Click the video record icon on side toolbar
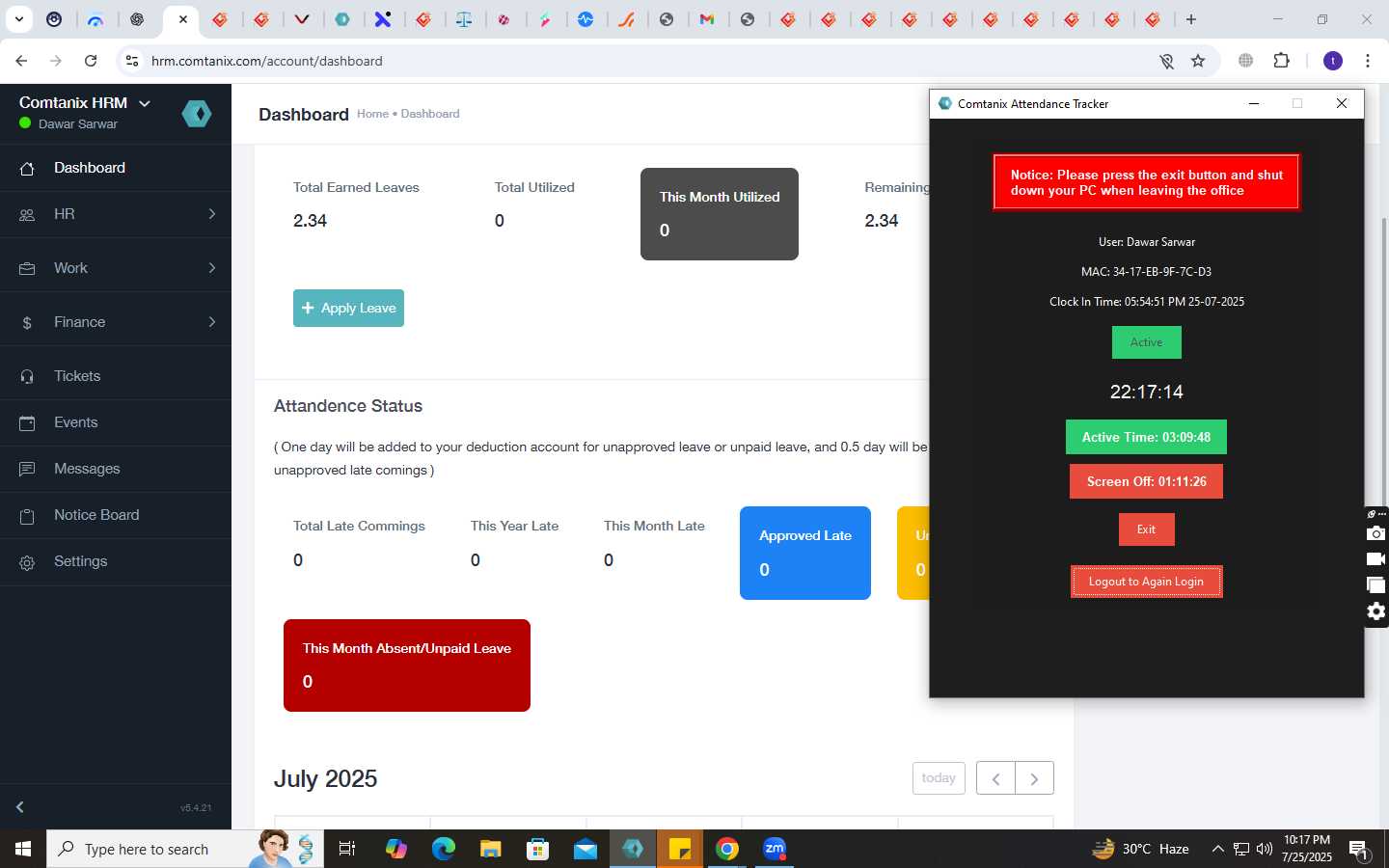Image resolution: width=1389 pixels, height=868 pixels. point(1376,559)
